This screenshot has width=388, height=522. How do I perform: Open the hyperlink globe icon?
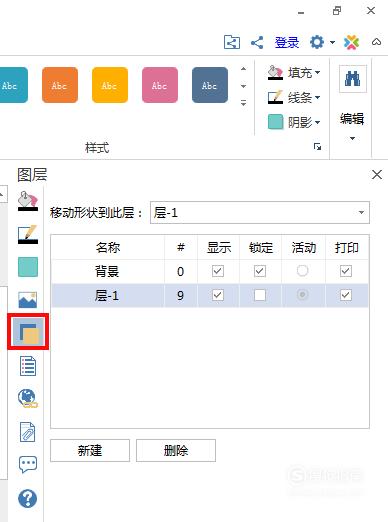click(x=28, y=398)
